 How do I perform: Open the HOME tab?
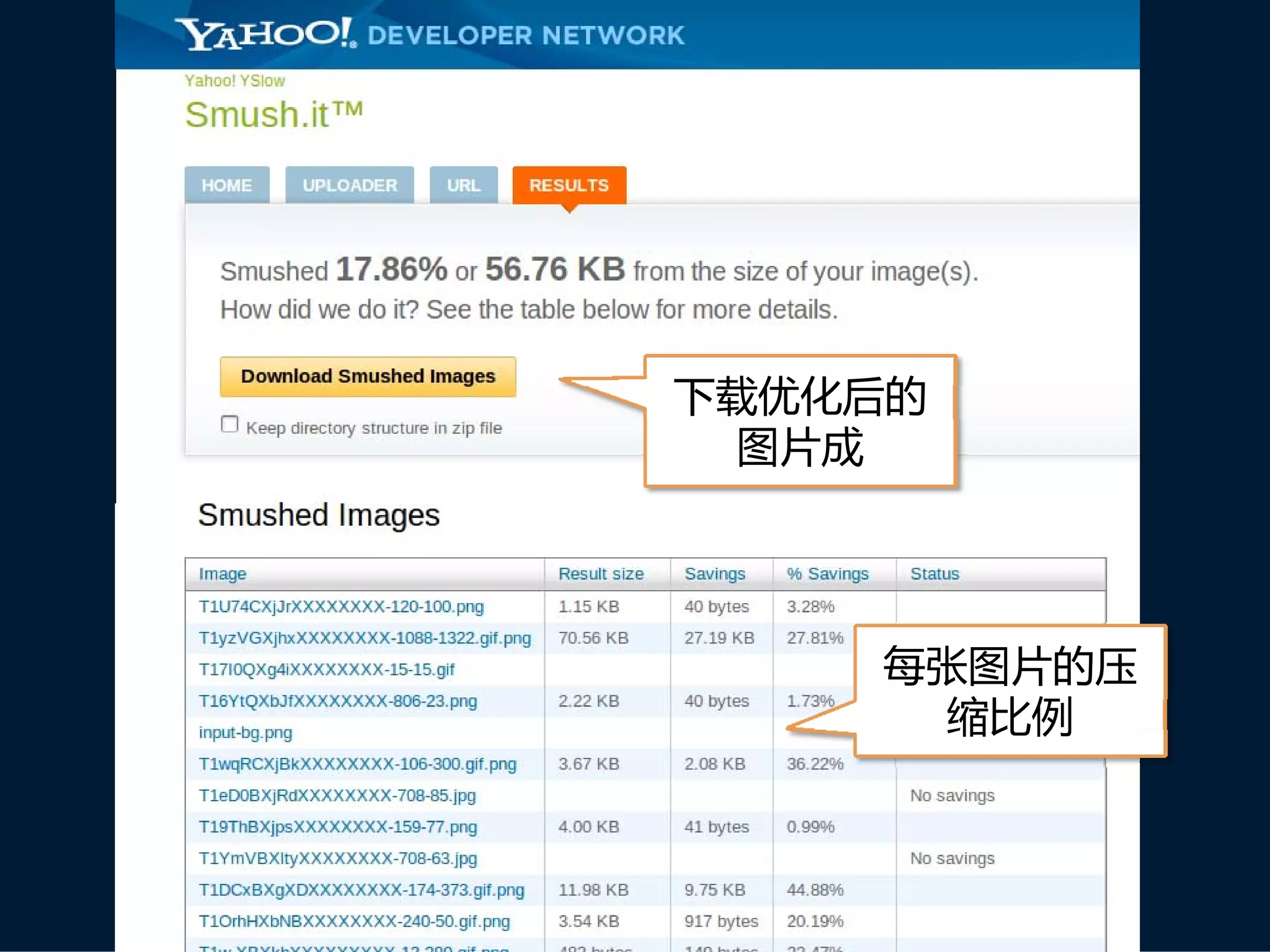(227, 185)
